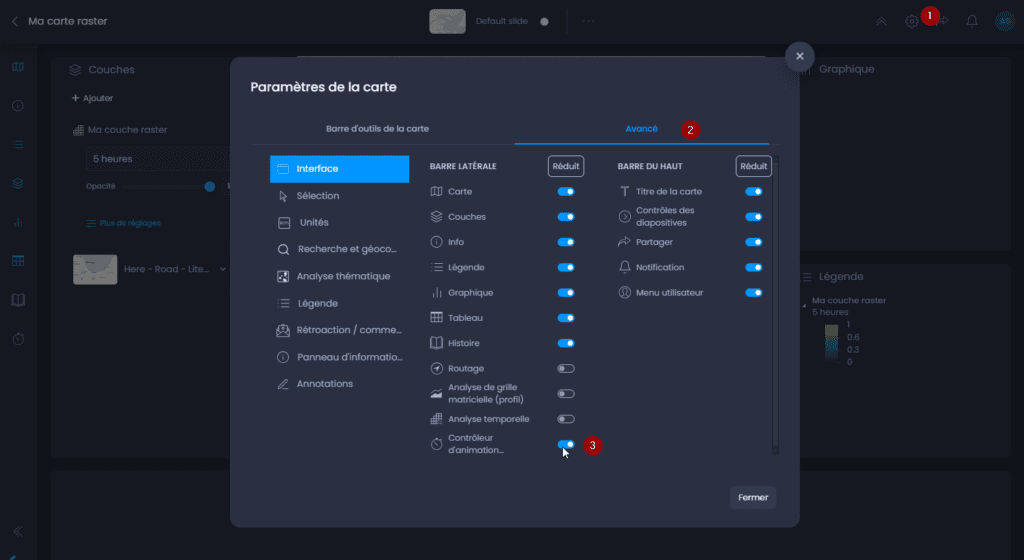This screenshot has height=560, width=1024.
Task: Open the Sélection settings section
Action: [x=340, y=196]
